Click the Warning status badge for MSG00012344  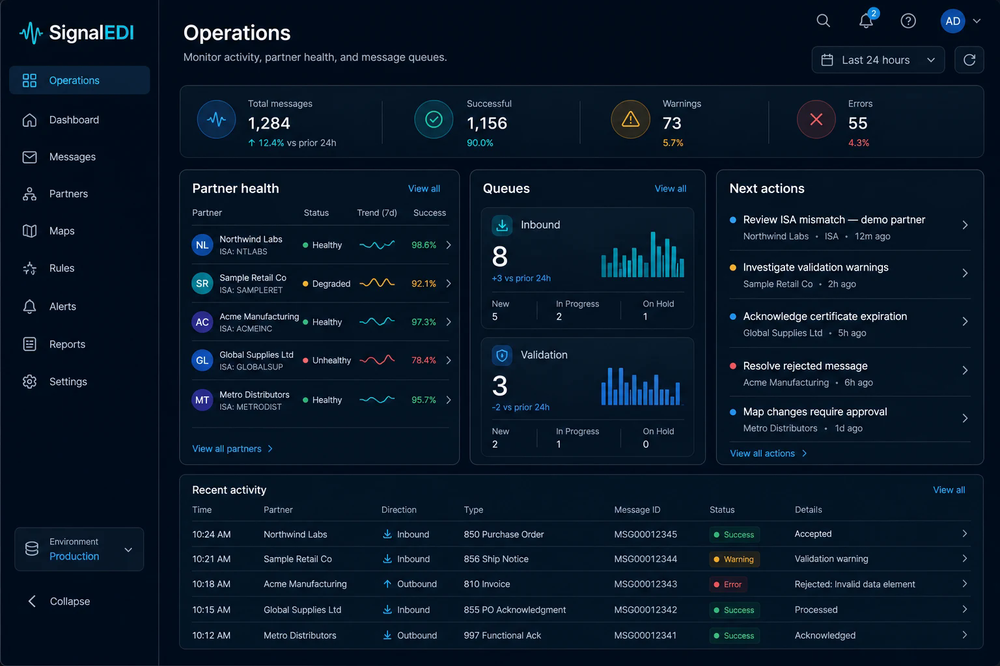(734, 559)
